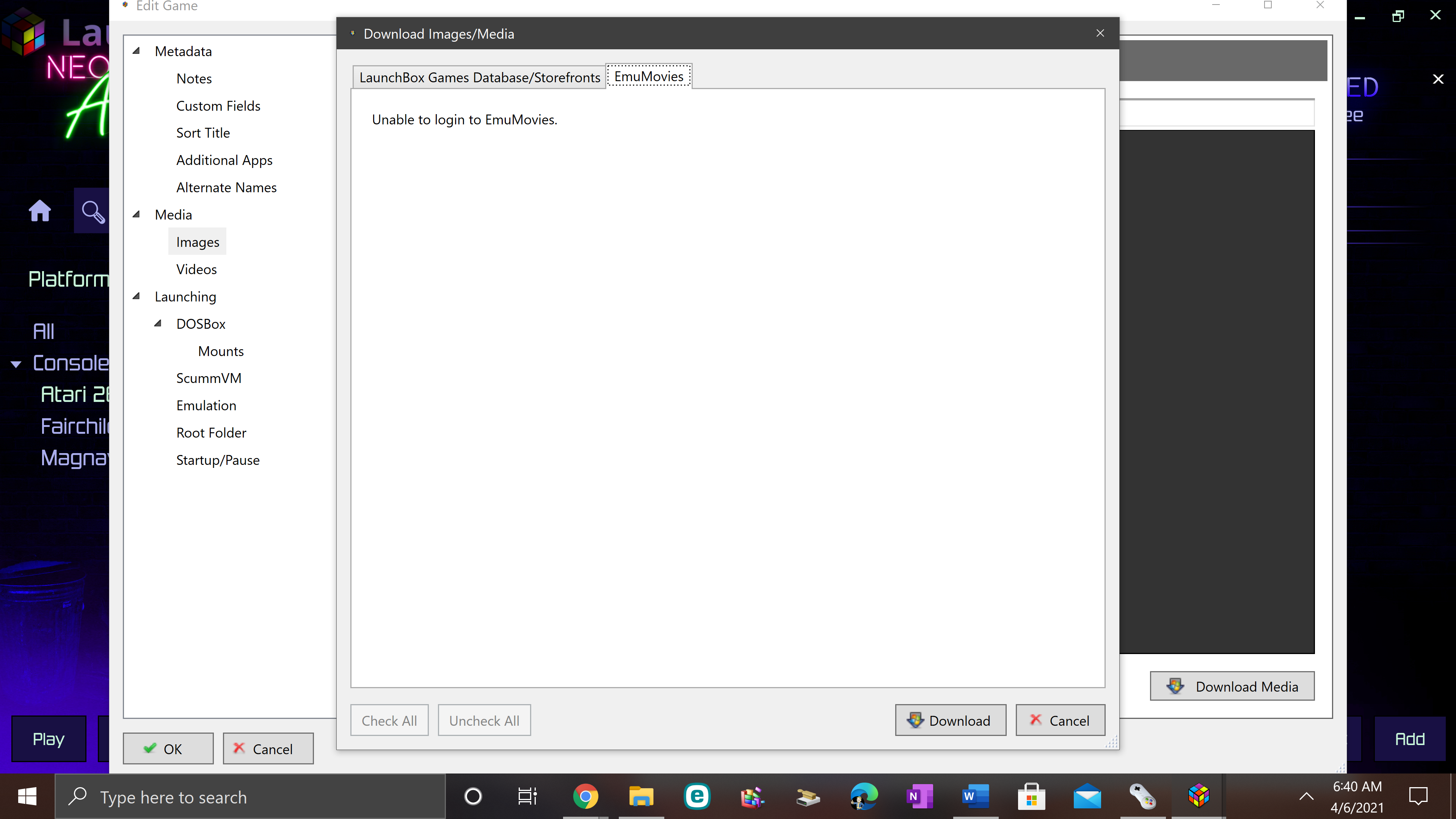Collapse the DOSBox tree node
The width and height of the screenshot is (1456, 819).
coord(158,323)
